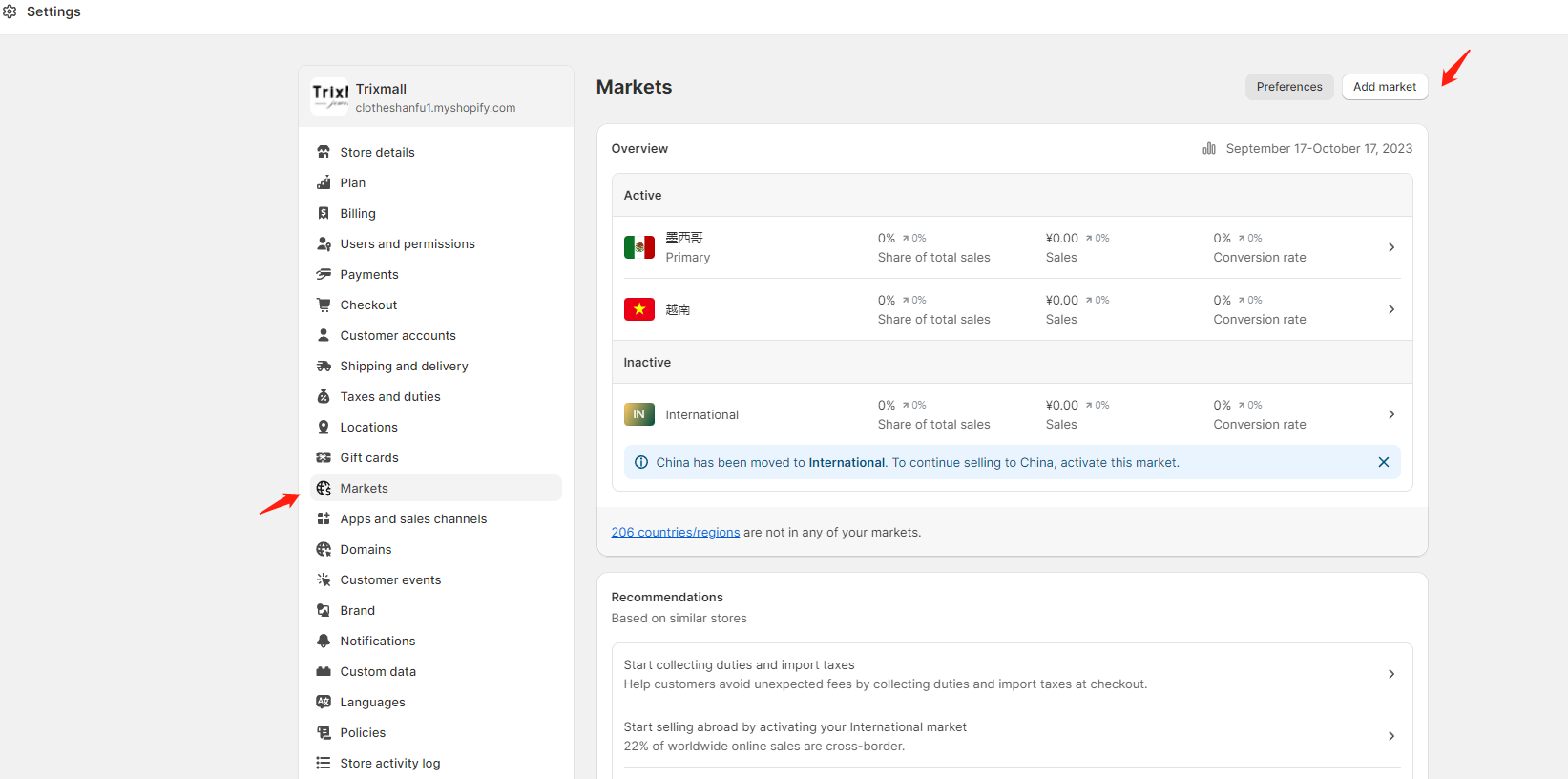Dismiss the China moved notice
Image resolution: width=1568 pixels, height=779 pixels.
[x=1384, y=462]
